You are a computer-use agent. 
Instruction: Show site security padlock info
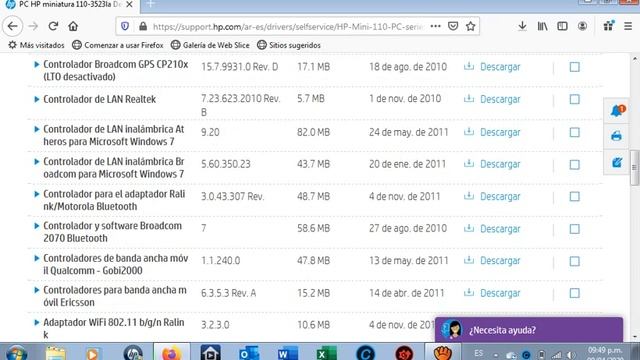[143, 27]
